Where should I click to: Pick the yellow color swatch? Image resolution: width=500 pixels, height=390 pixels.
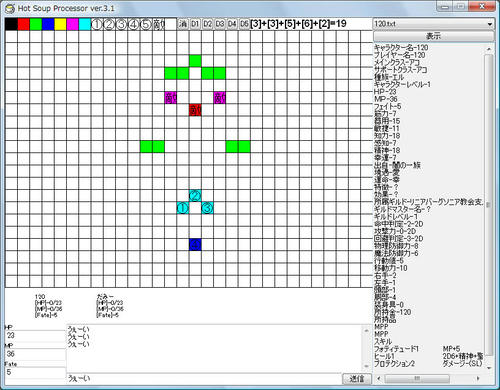(60, 24)
